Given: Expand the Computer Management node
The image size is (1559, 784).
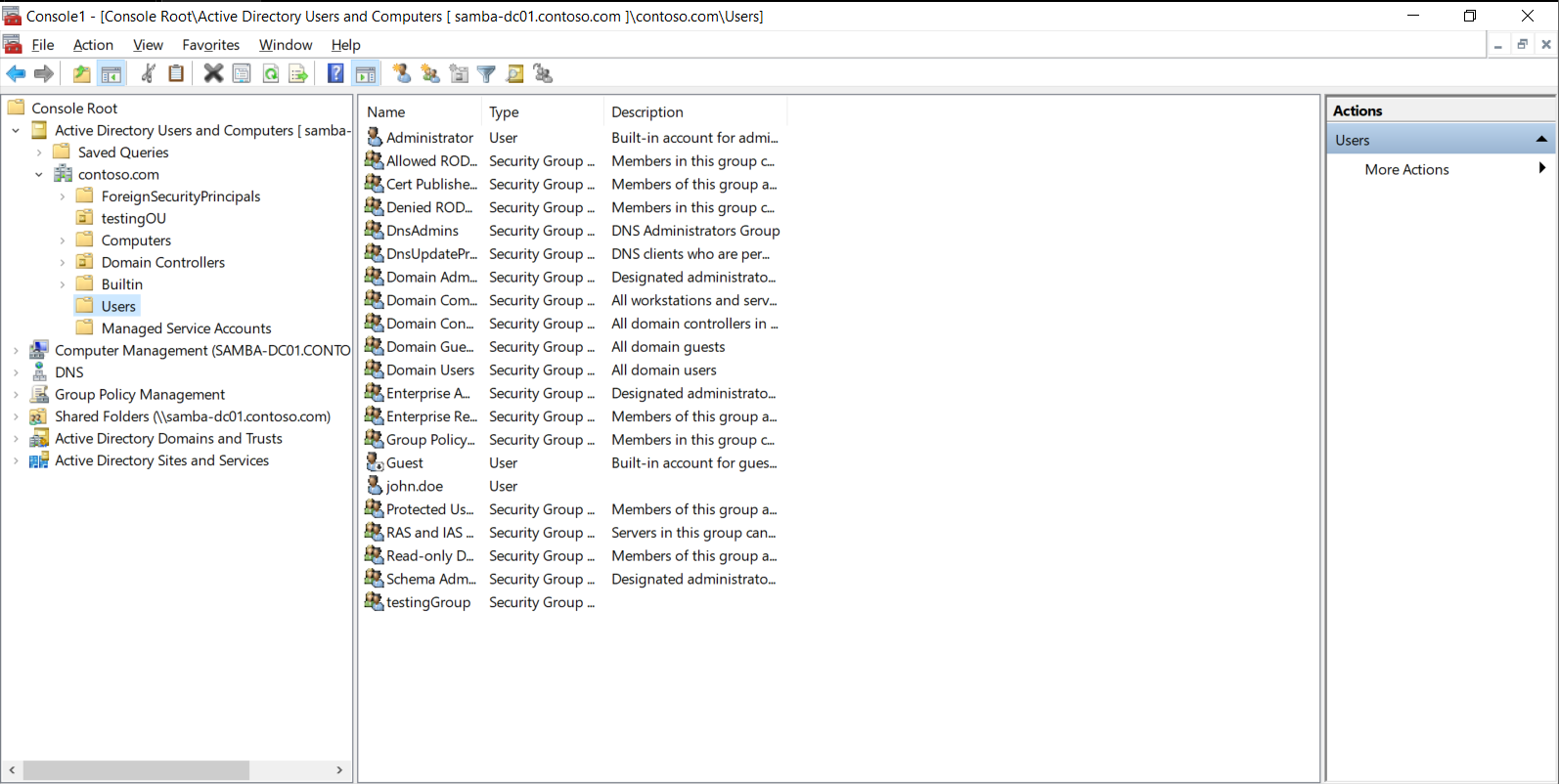Looking at the screenshot, I should (16, 350).
